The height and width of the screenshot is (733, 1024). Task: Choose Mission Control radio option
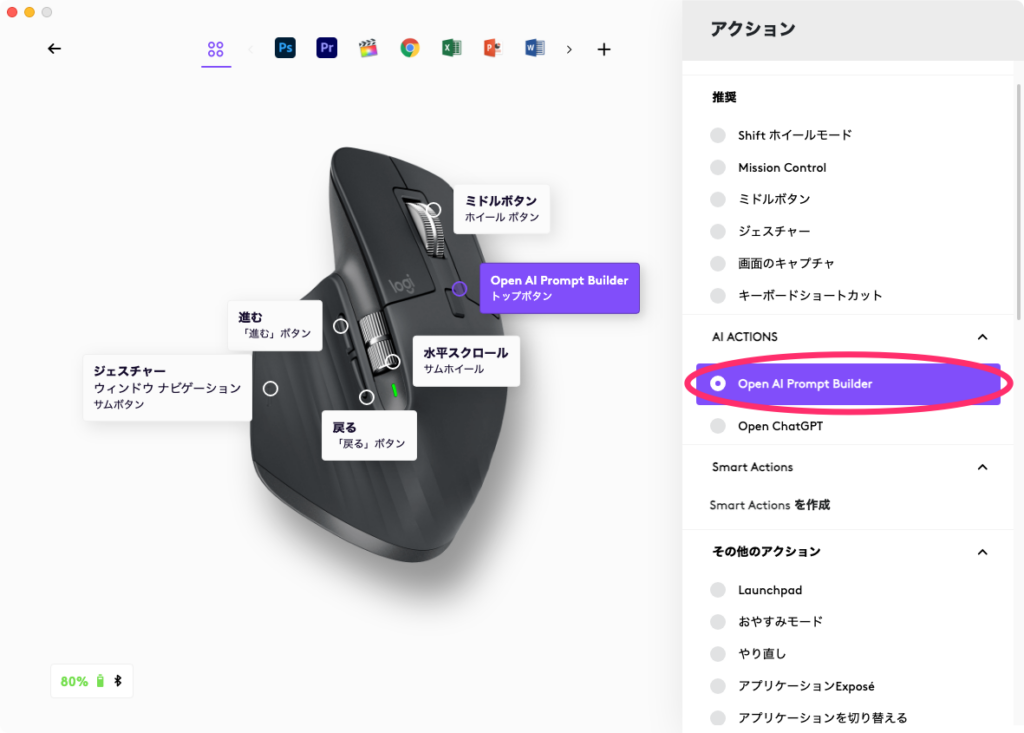[718, 167]
